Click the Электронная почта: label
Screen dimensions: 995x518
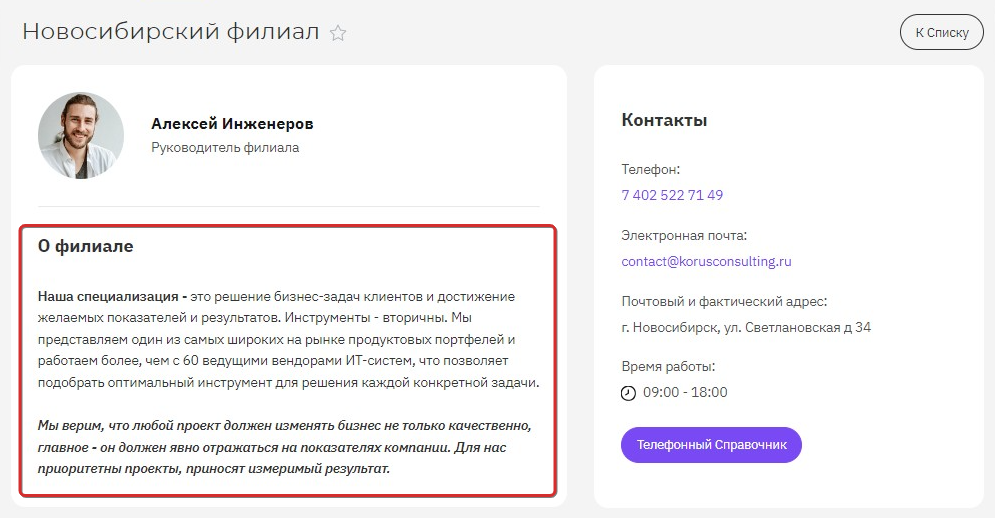click(x=684, y=236)
